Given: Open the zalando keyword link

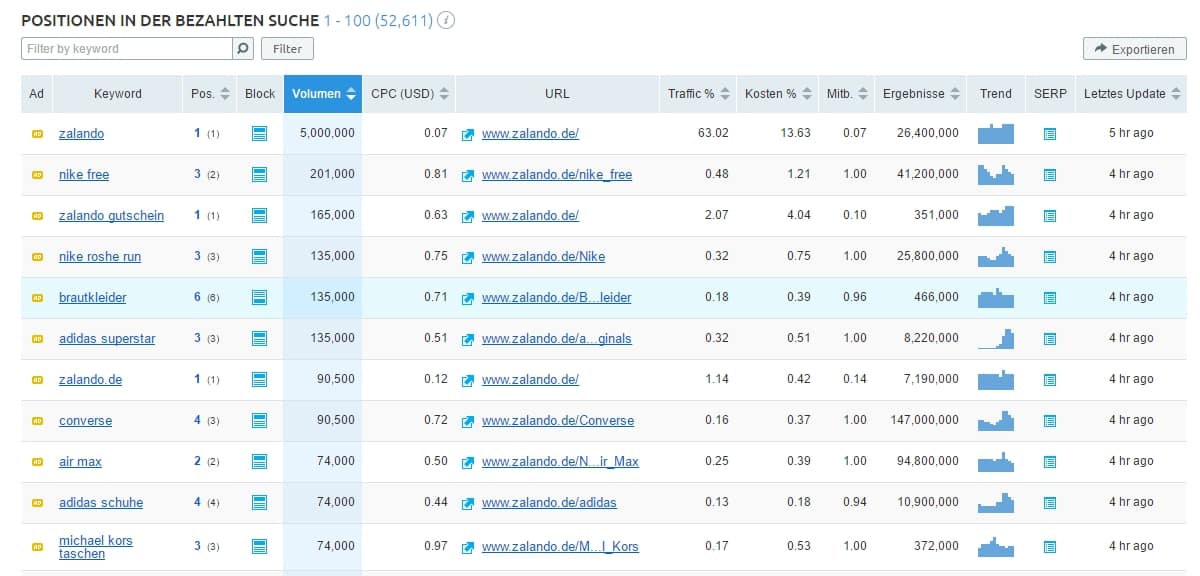Looking at the screenshot, I should [x=81, y=134].
